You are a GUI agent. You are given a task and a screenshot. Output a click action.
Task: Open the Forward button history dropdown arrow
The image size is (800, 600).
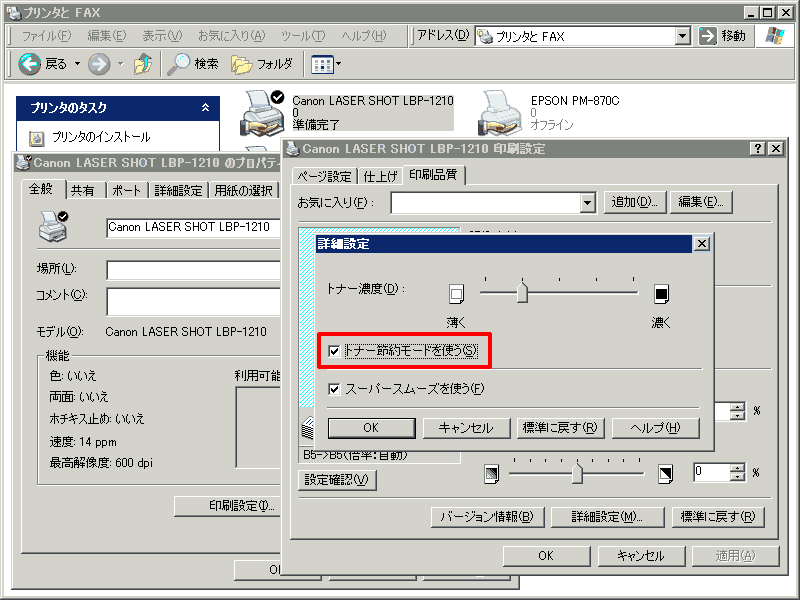[121, 64]
